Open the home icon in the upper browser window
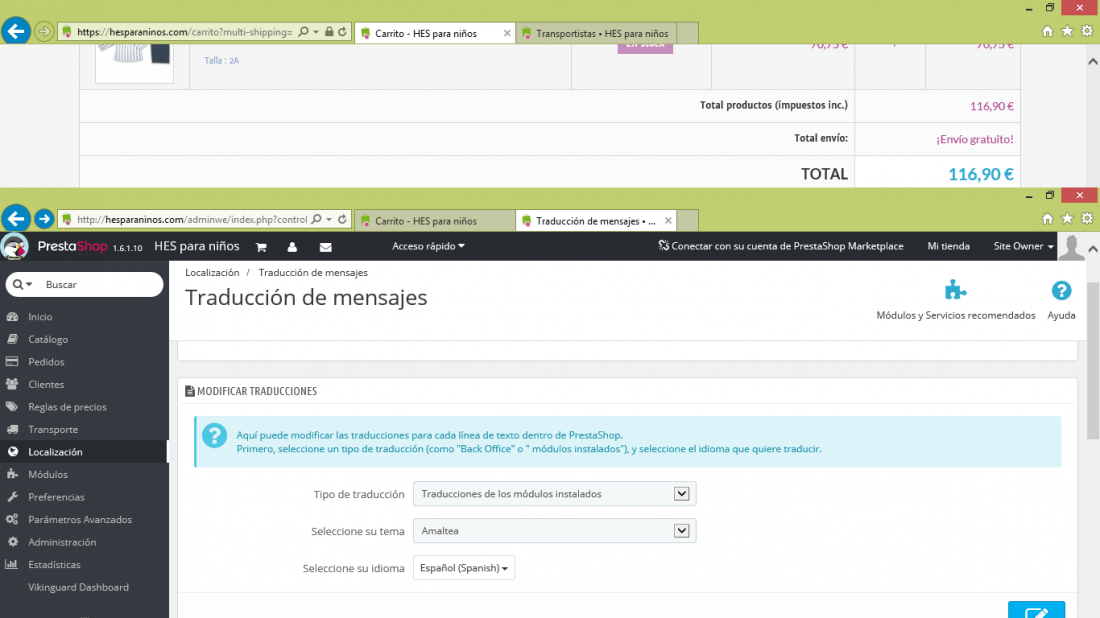The image size is (1100, 618). [x=1047, y=32]
